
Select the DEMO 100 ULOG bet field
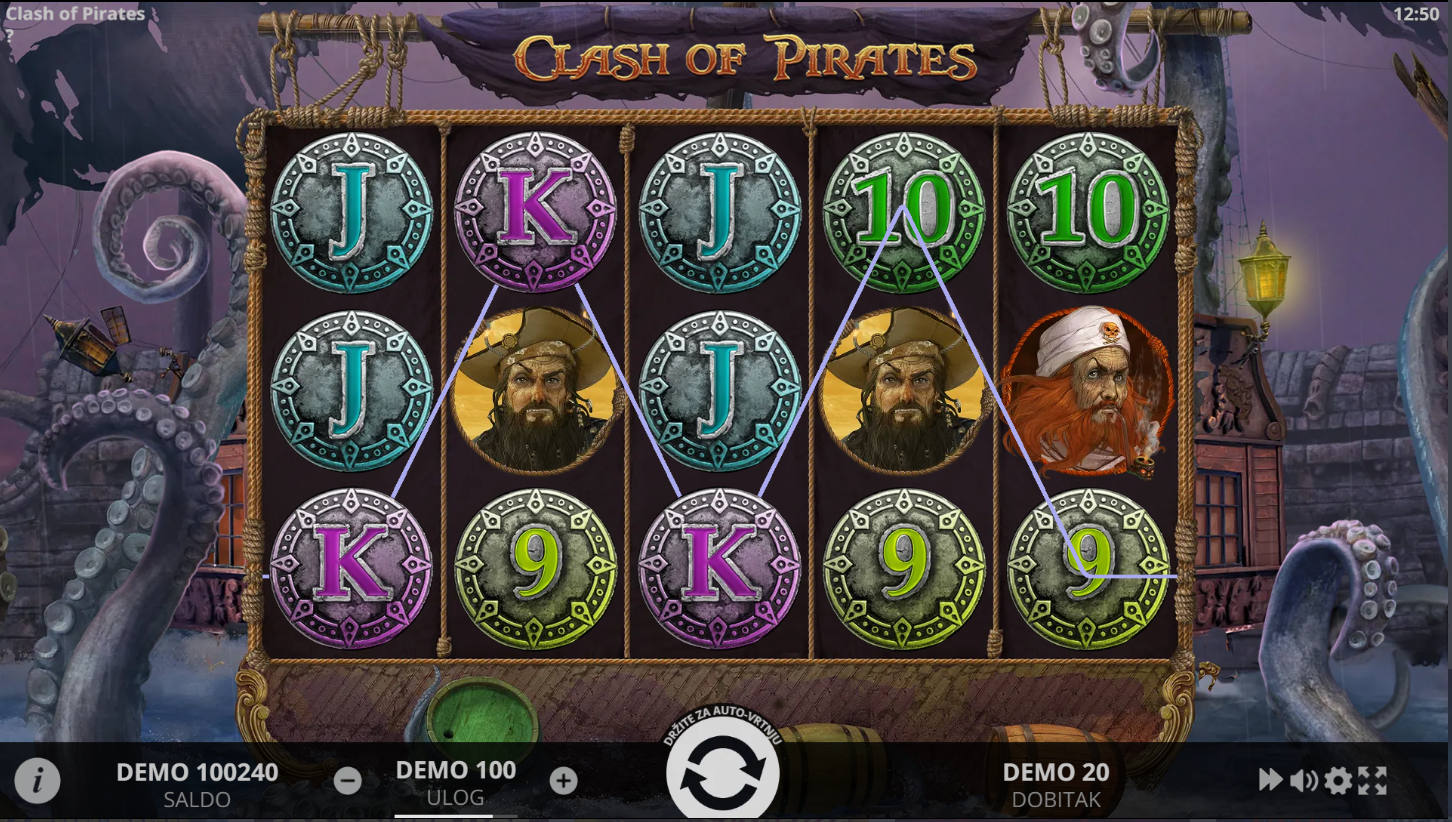pyautogui.click(x=456, y=783)
